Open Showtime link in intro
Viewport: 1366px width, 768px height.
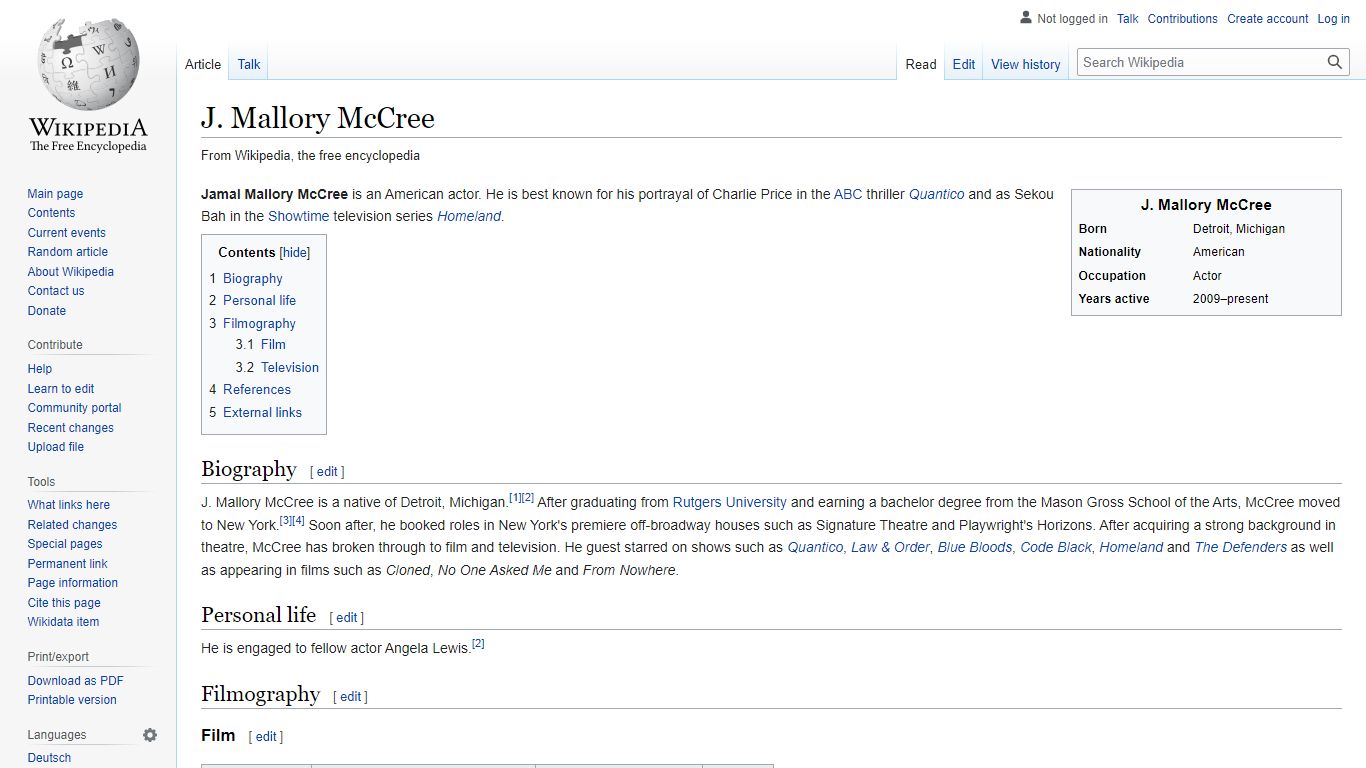(298, 216)
